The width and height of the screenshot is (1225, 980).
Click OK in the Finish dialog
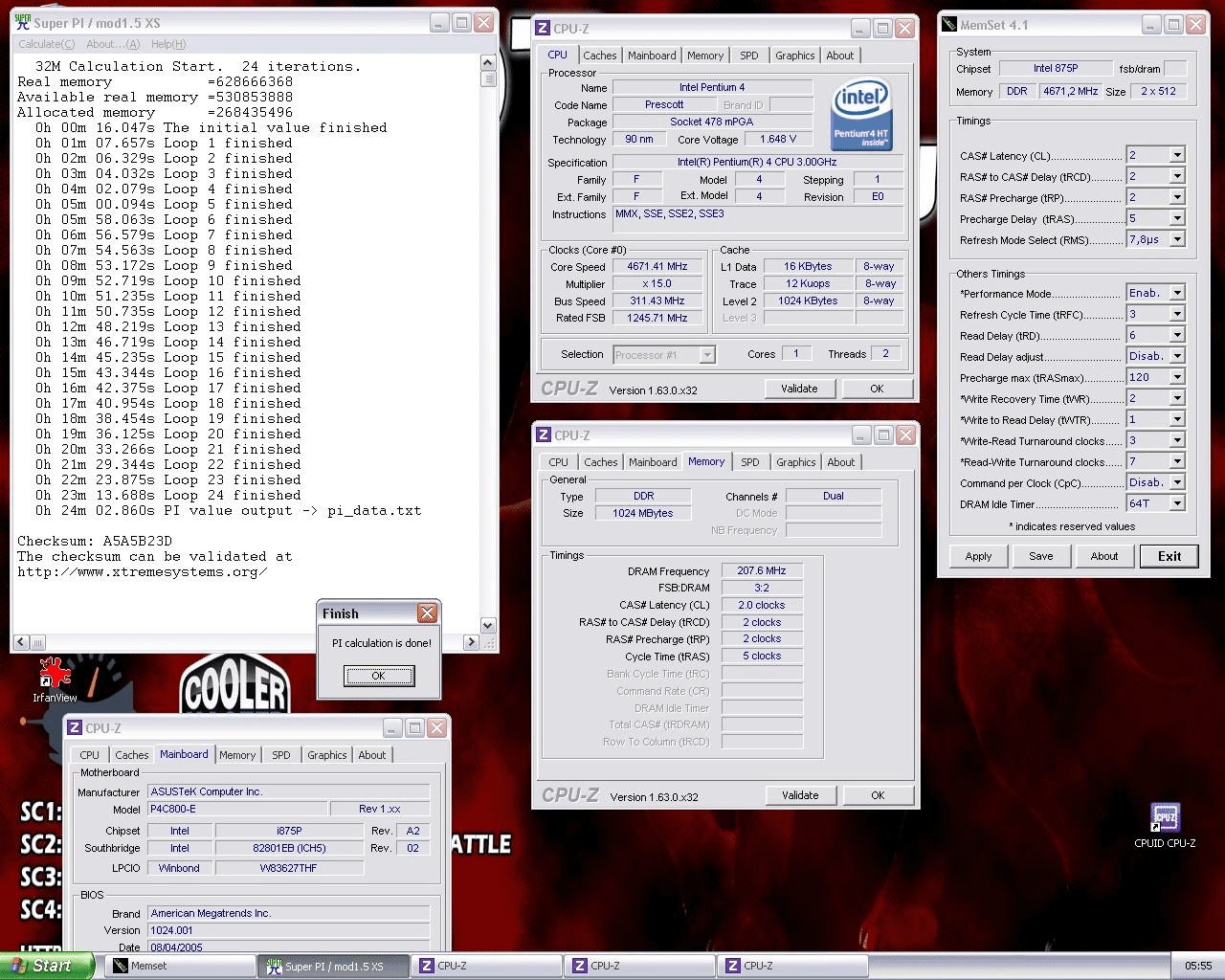(x=379, y=676)
